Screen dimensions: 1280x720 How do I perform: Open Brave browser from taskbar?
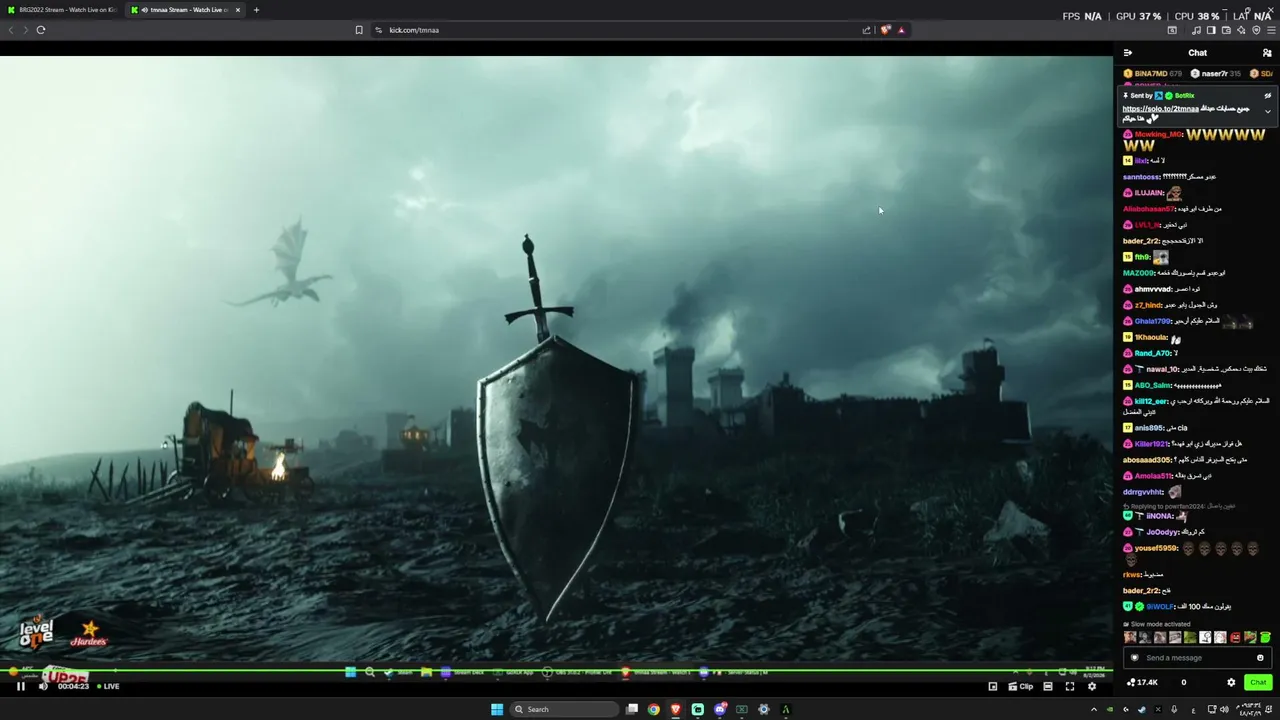point(676,710)
